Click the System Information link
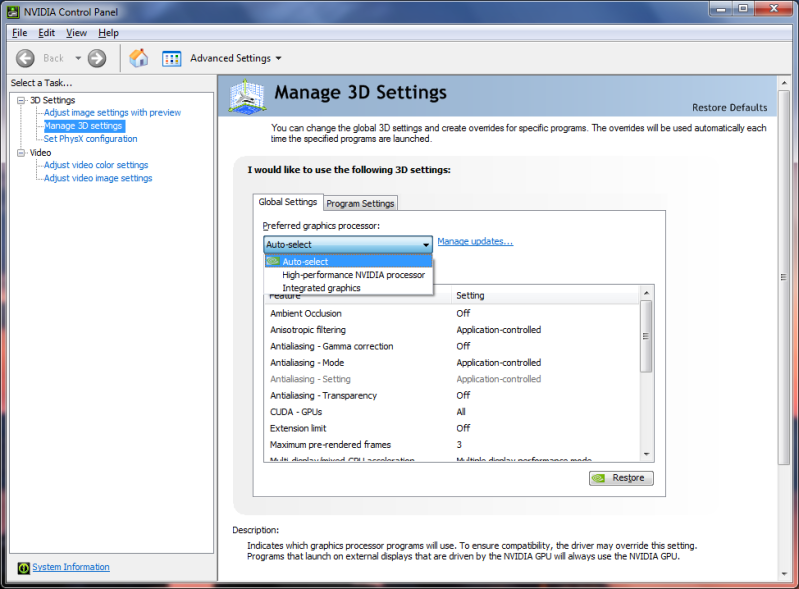The height and width of the screenshot is (589, 799). (x=71, y=567)
